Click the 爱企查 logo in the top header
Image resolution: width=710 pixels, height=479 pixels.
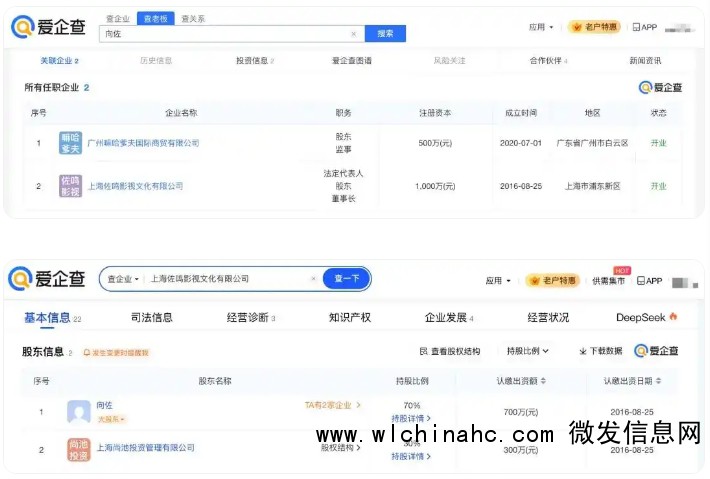point(49,28)
